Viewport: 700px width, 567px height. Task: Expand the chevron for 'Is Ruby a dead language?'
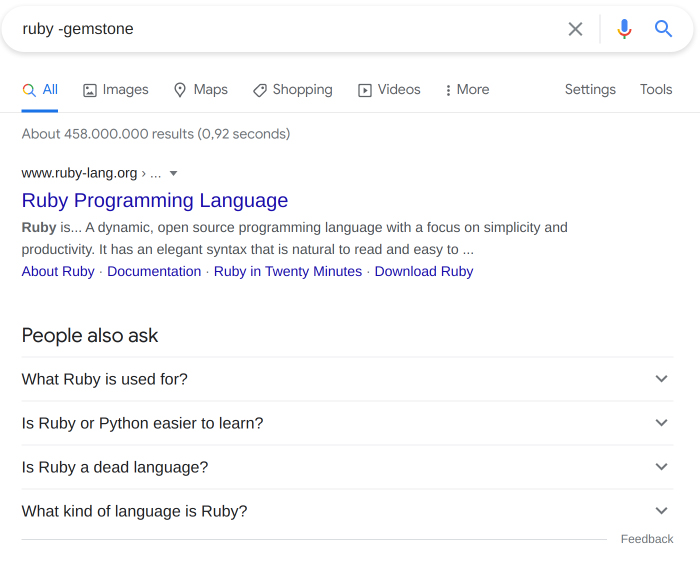(661, 467)
